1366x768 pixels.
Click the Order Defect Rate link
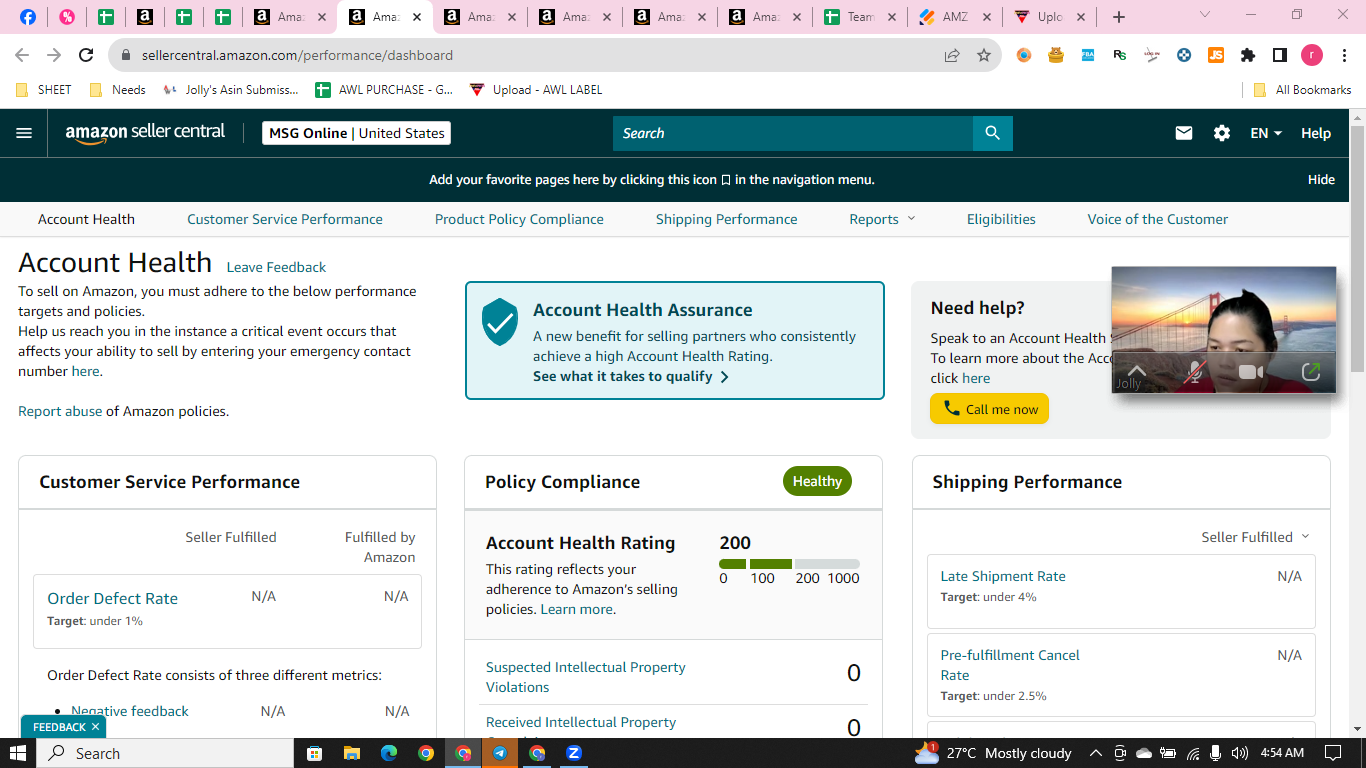[x=113, y=598]
